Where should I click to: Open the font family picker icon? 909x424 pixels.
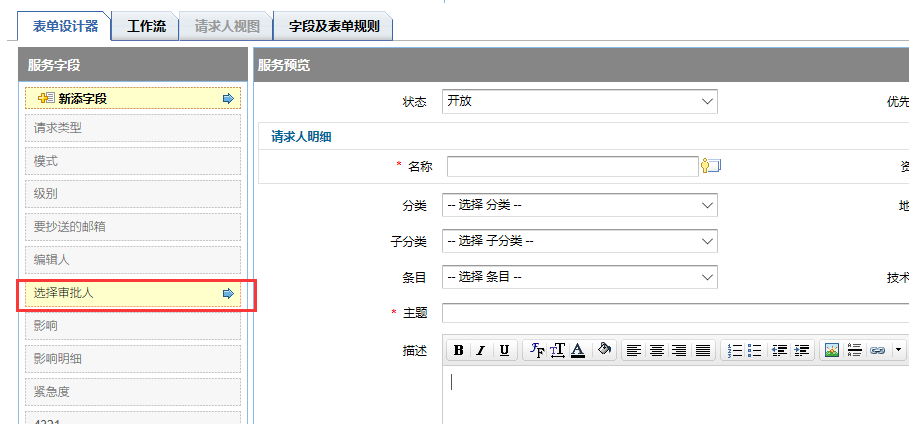[537, 350]
